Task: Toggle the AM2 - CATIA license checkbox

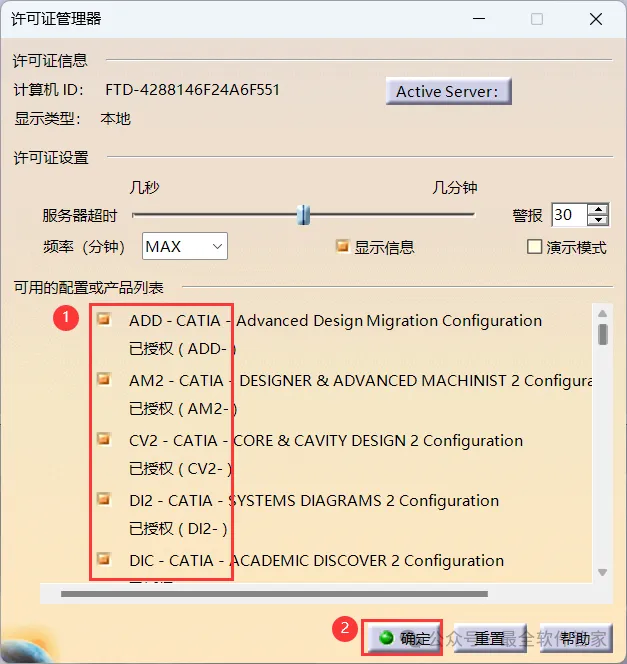Action: coord(104,379)
